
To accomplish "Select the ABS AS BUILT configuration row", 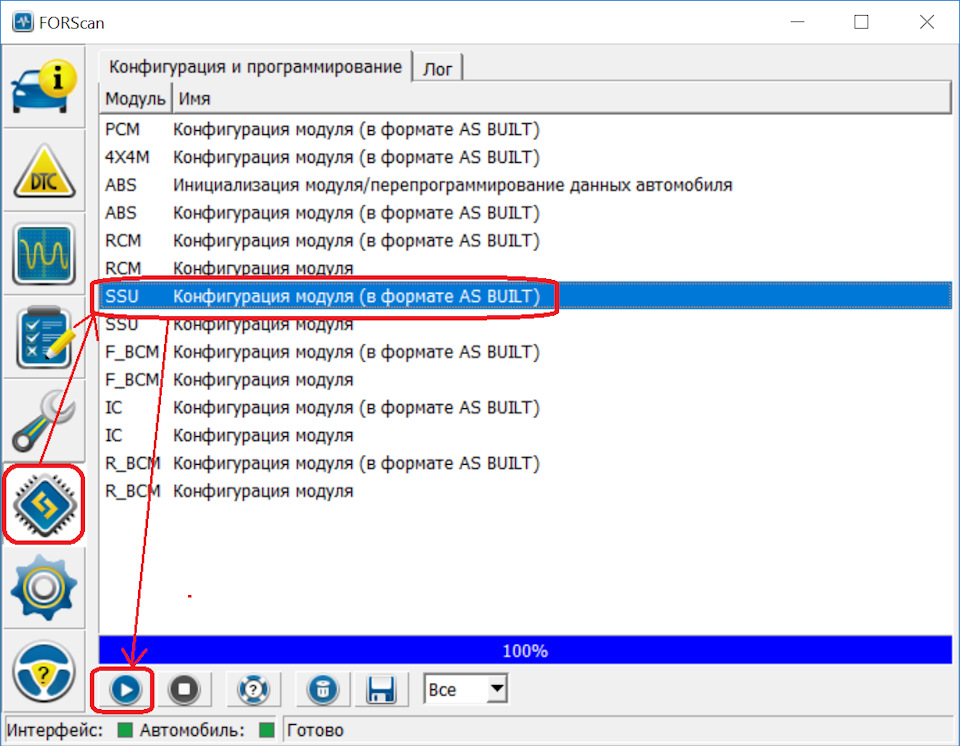I will pyautogui.click(x=525, y=213).
